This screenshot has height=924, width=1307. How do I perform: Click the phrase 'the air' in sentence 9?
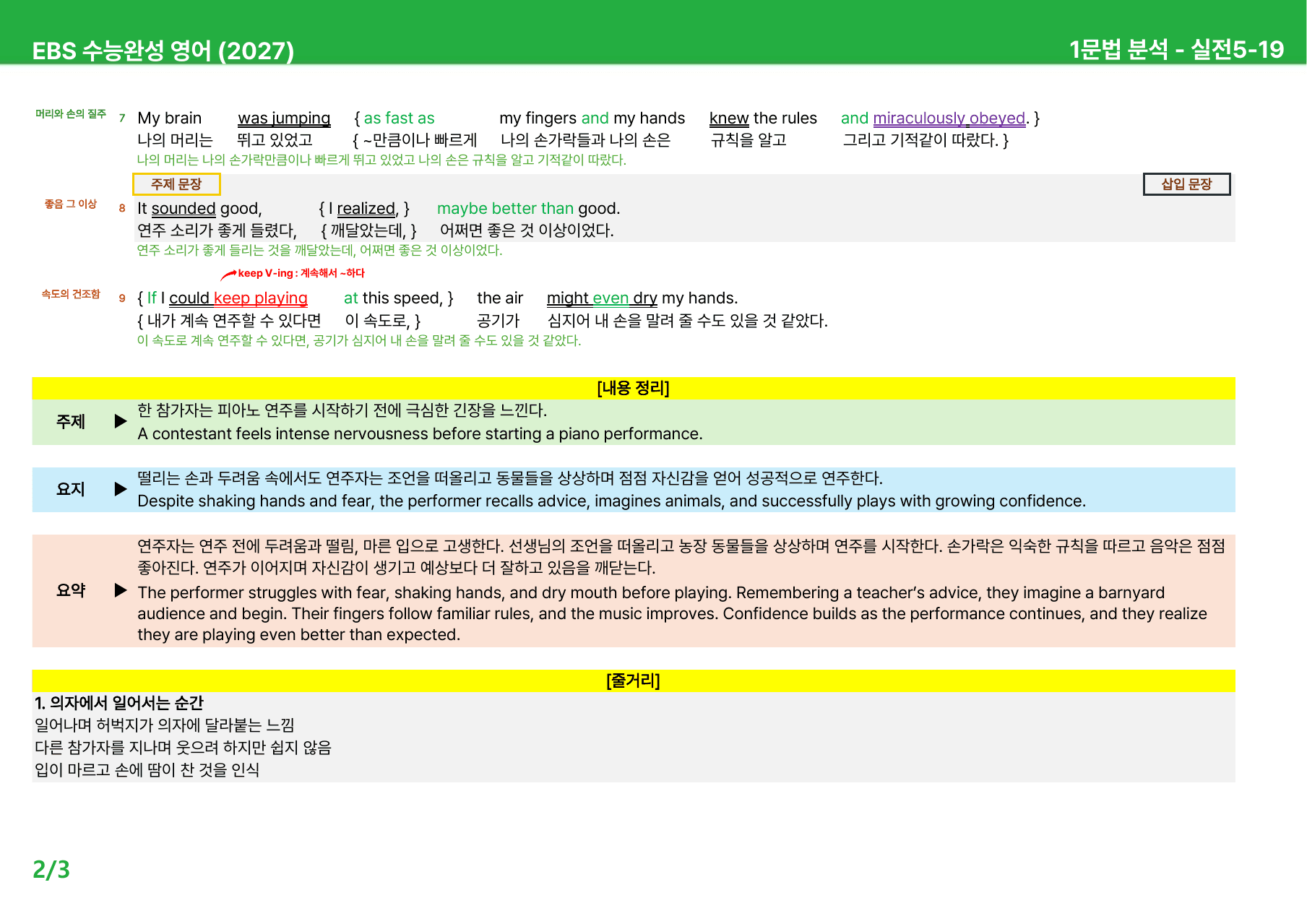(500, 298)
